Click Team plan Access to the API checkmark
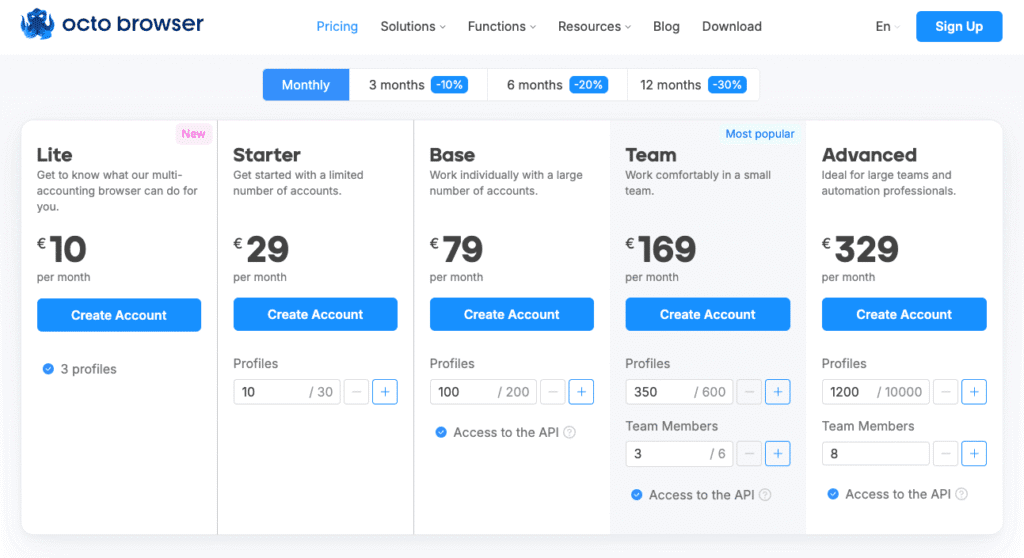The image size is (1024, 558). [637, 495]
